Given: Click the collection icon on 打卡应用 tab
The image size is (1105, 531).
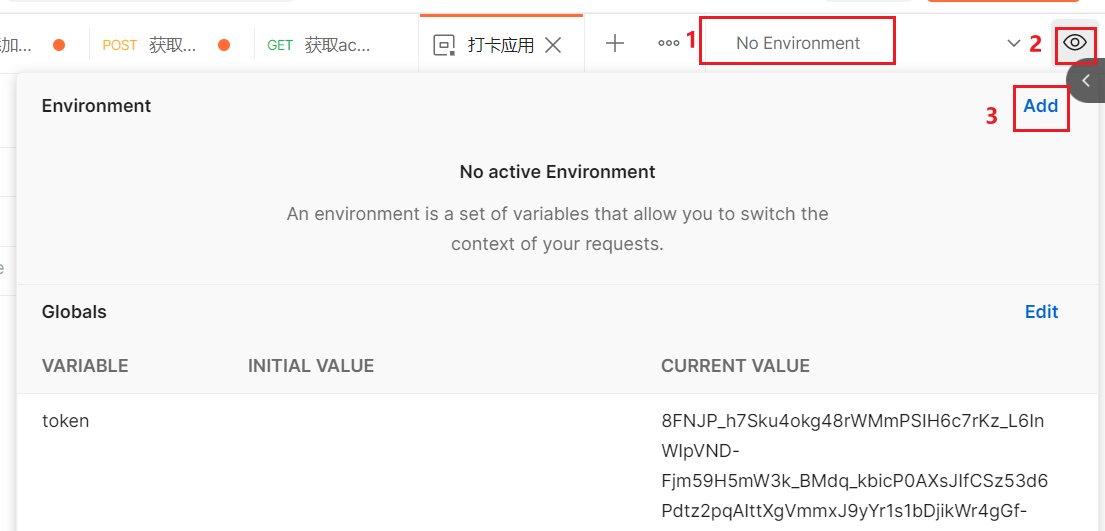Looking at the screenshot, I should pyautogui.click(x=443, y=45).
